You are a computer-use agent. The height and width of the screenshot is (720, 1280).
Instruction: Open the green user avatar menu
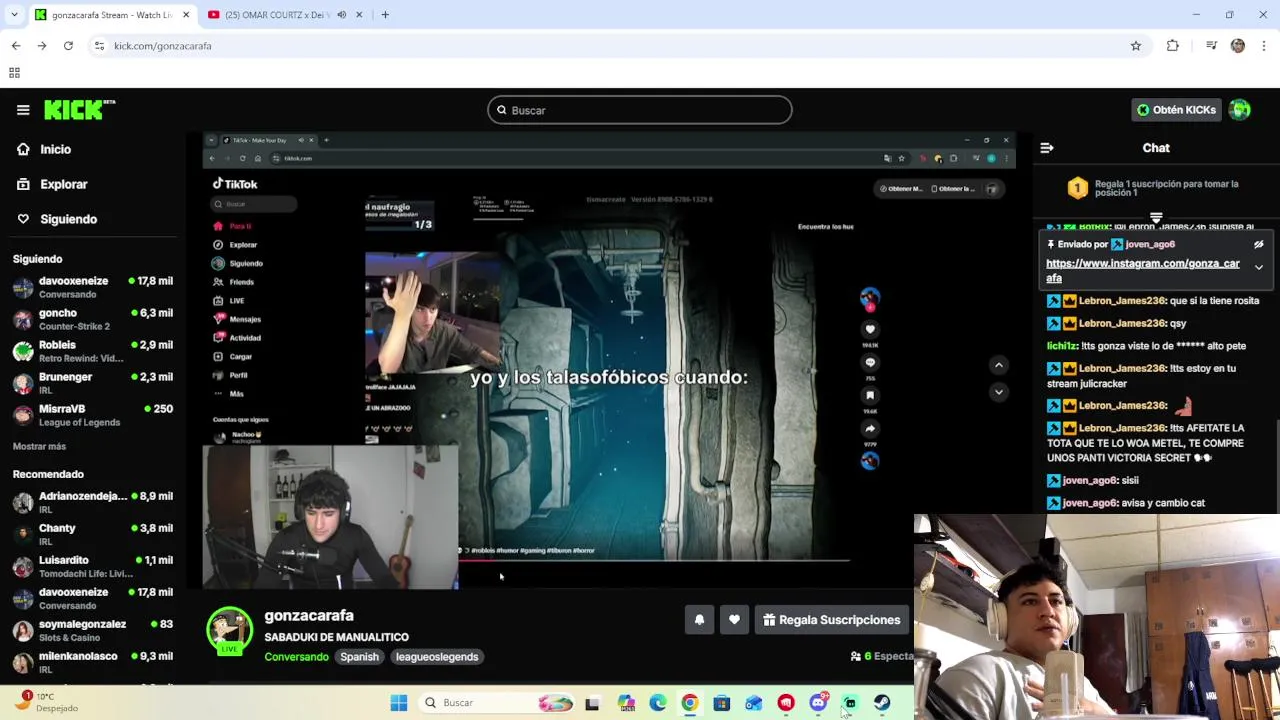[x=1240, y=110]
